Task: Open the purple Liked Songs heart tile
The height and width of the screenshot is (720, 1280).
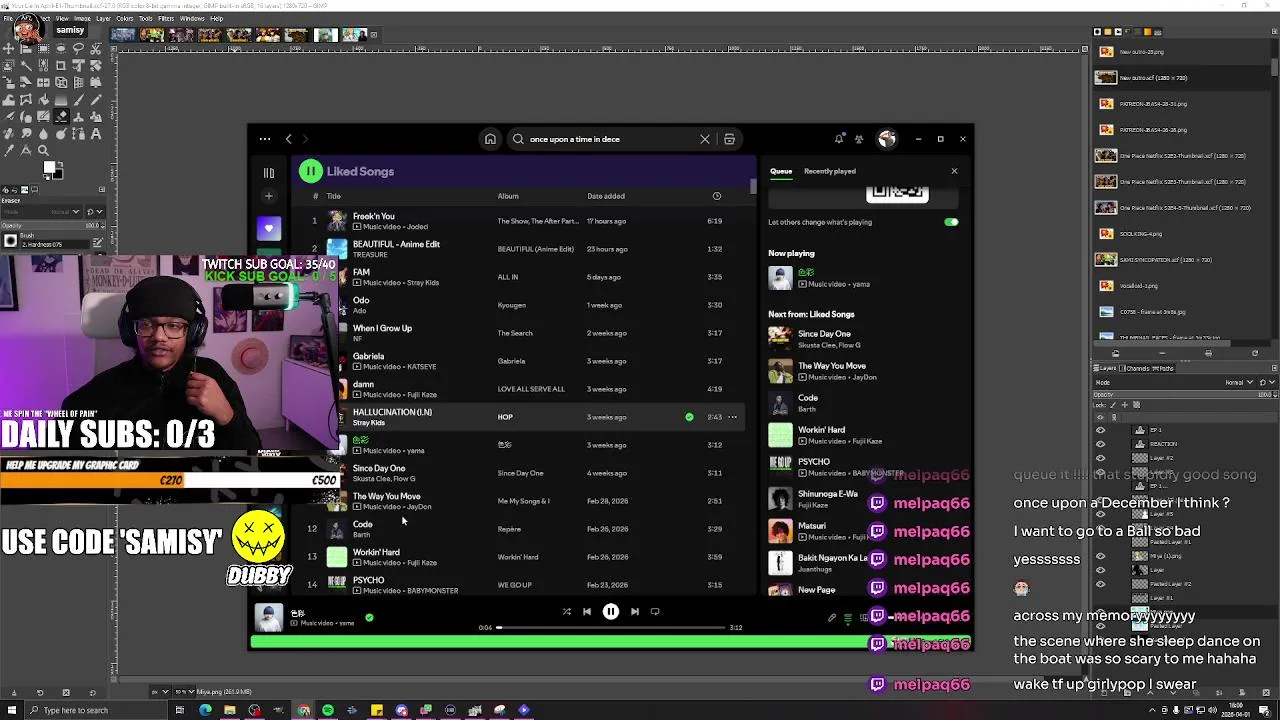Action: (268, 229)
